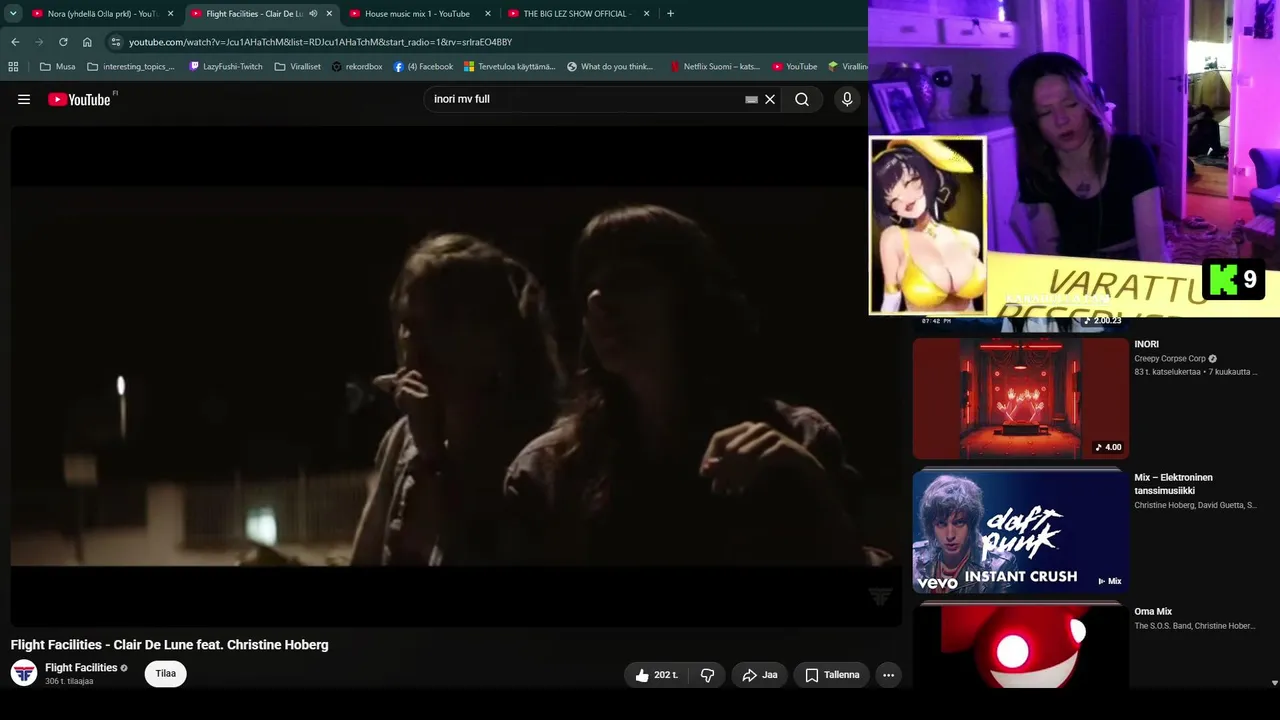1280x720 pixels.
Task: Switch to THE BIG LEZ SHOW tab
Action: click(x=577, y=14)
